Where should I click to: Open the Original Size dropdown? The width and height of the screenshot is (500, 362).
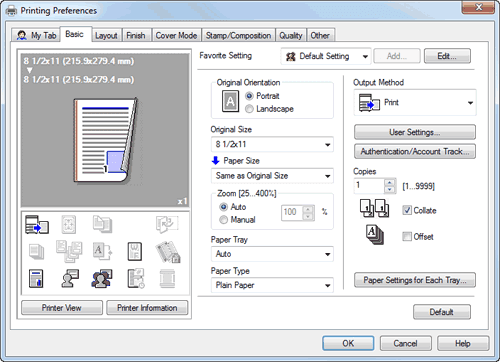tap(272, 144)
